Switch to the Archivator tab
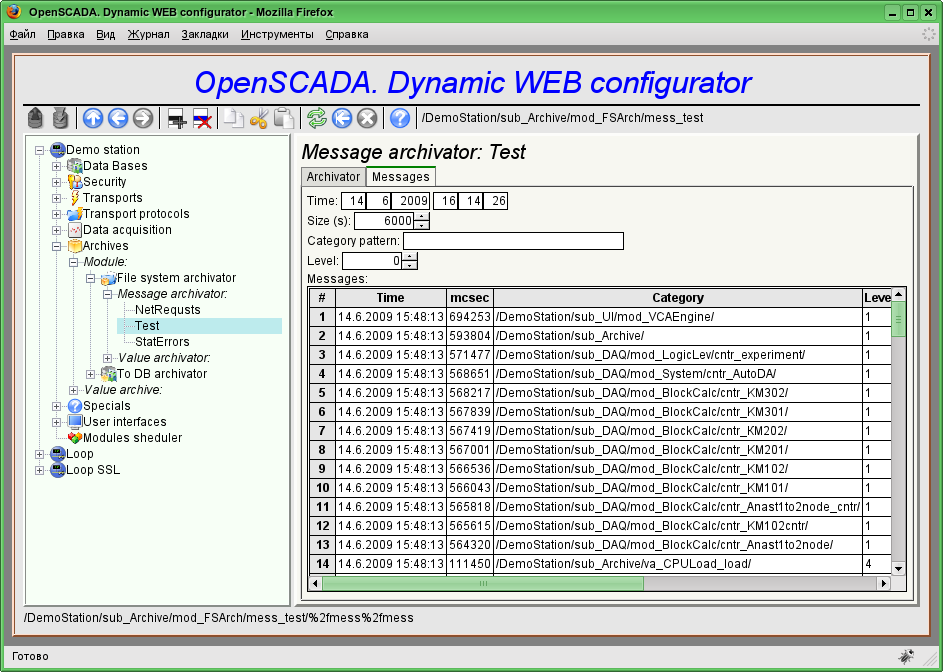943x672 pixels. (333, 177)
